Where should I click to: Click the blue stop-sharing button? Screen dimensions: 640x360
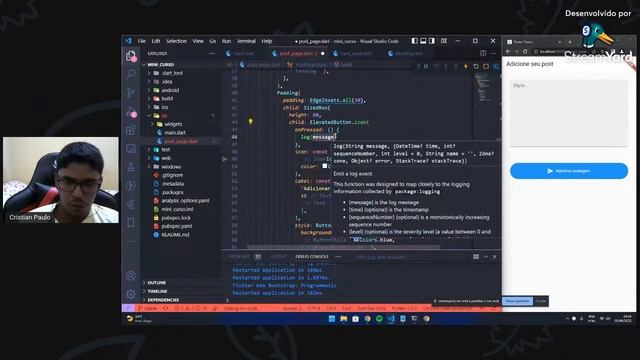517,301
